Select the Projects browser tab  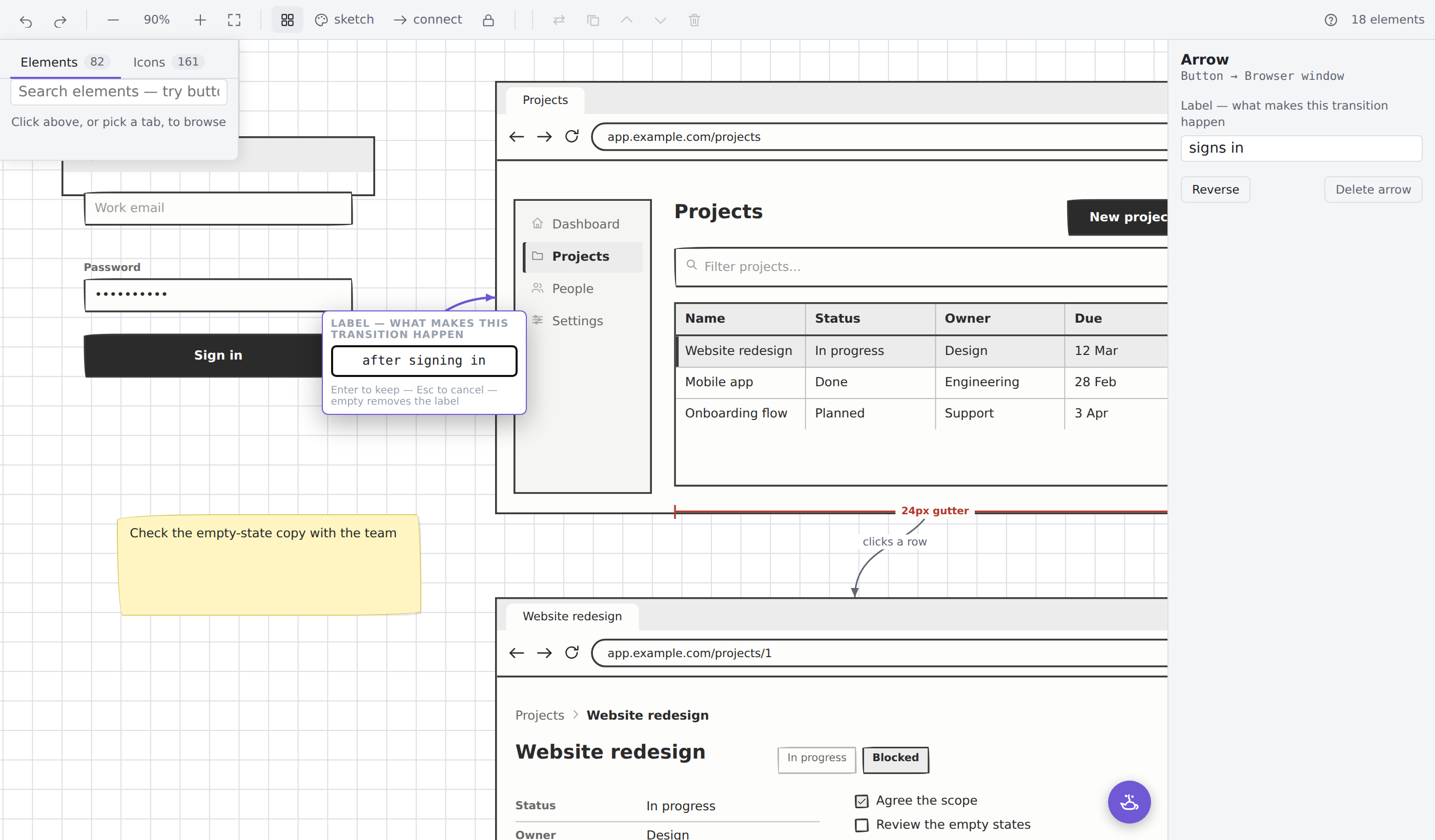point(545,100)
